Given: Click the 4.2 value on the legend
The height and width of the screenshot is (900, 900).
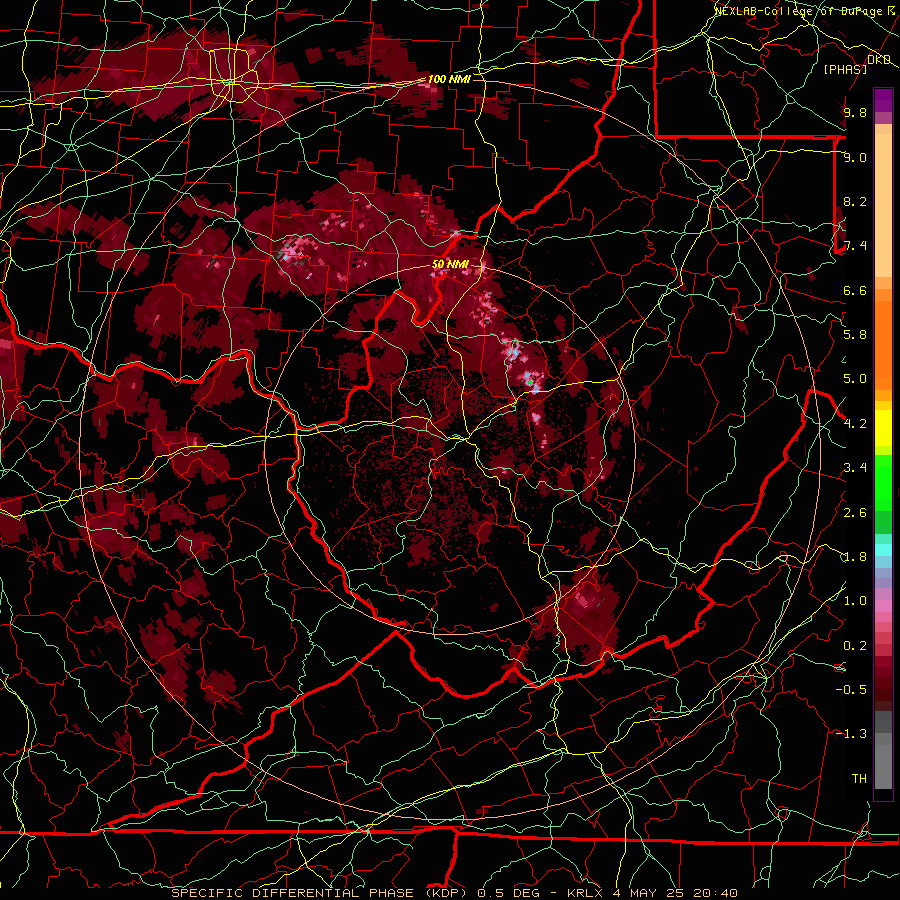Looking at the screenshot, I should 855,424.
